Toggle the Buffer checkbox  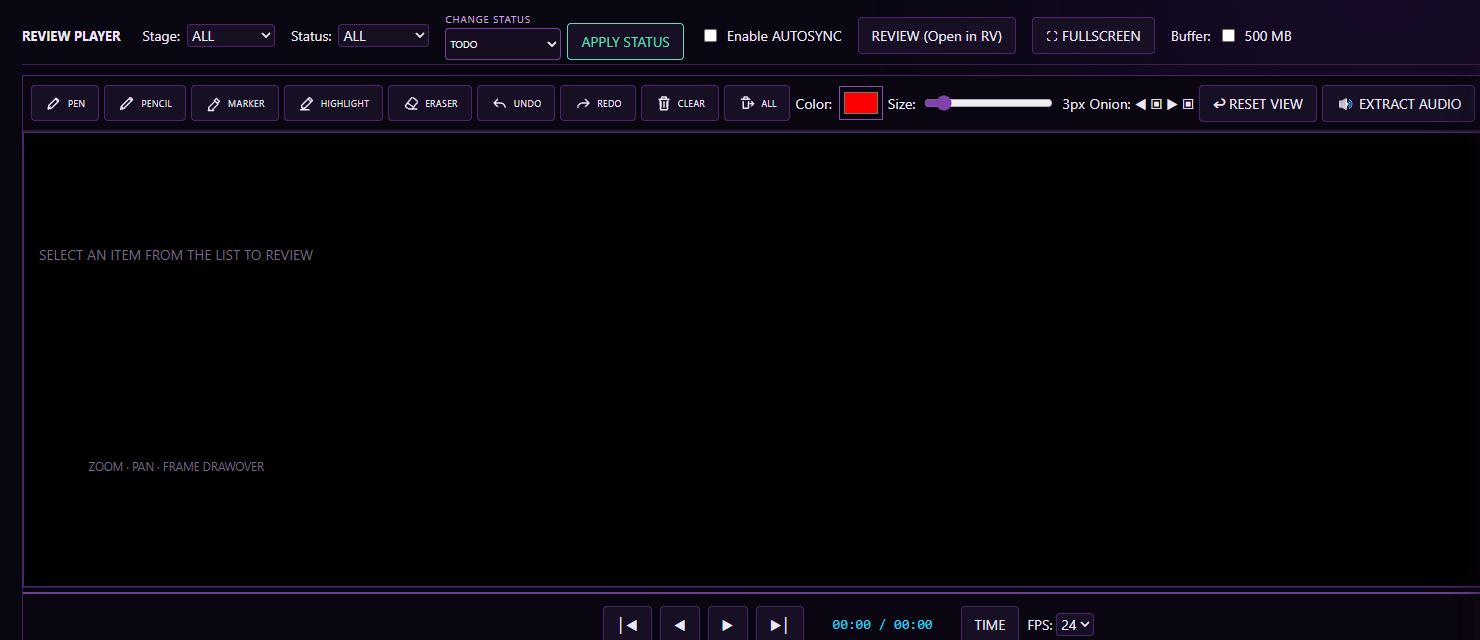pyautogui.click(x=1229, y=36)
